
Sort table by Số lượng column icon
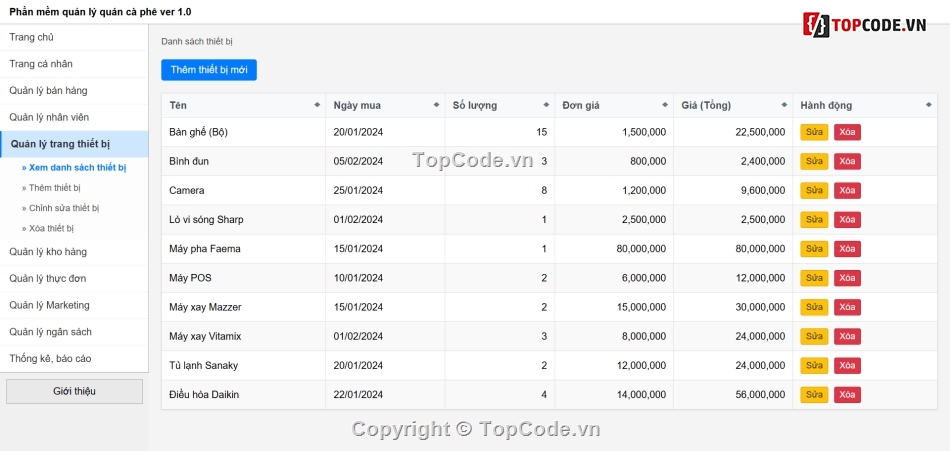point(546,105)
